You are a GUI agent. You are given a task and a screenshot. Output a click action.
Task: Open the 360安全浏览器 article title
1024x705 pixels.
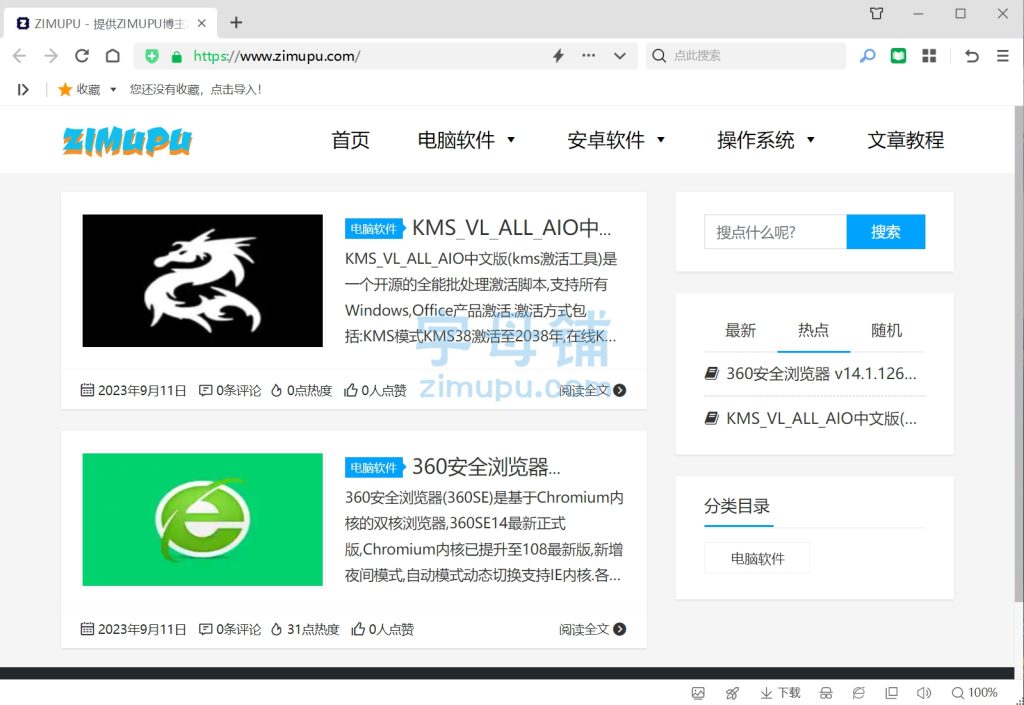click(486, 467)
